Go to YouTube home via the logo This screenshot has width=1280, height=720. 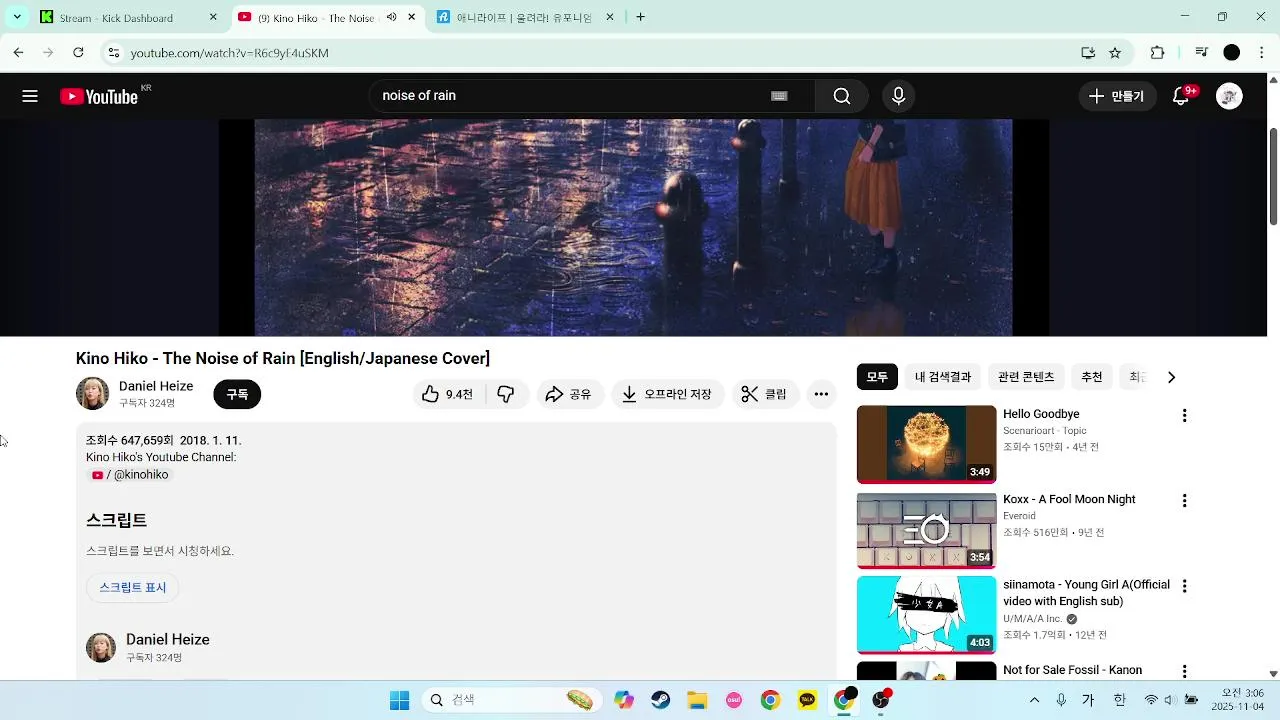pyautogui.click(x=99, y=96)
